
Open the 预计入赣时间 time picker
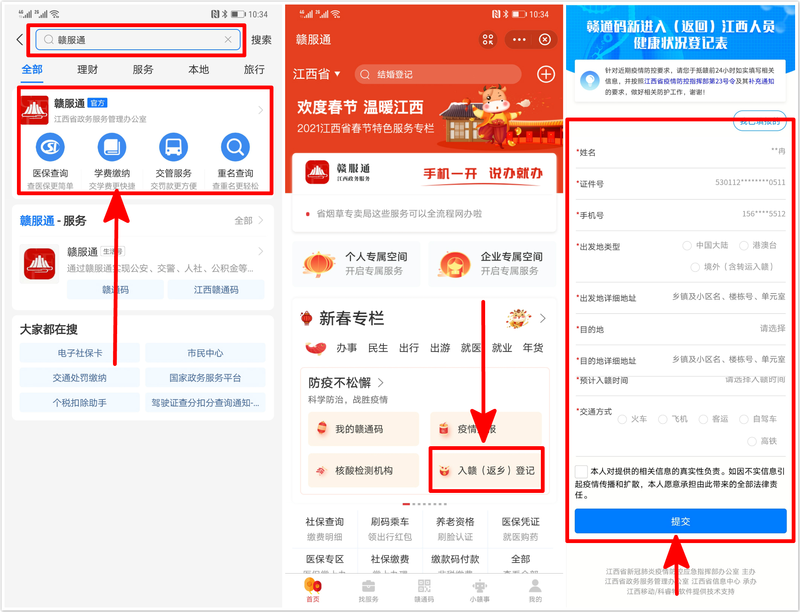[x=680, y=380]
